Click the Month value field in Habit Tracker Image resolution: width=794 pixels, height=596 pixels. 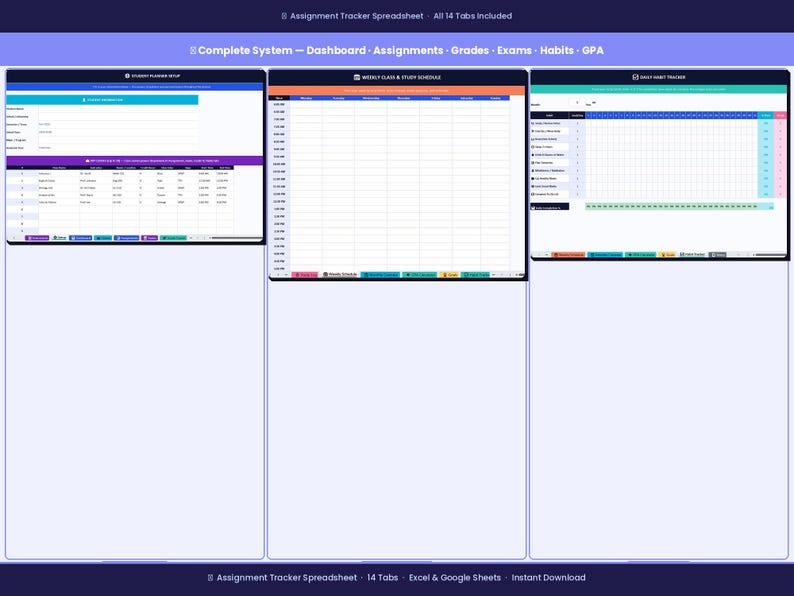tap(577, 103)
